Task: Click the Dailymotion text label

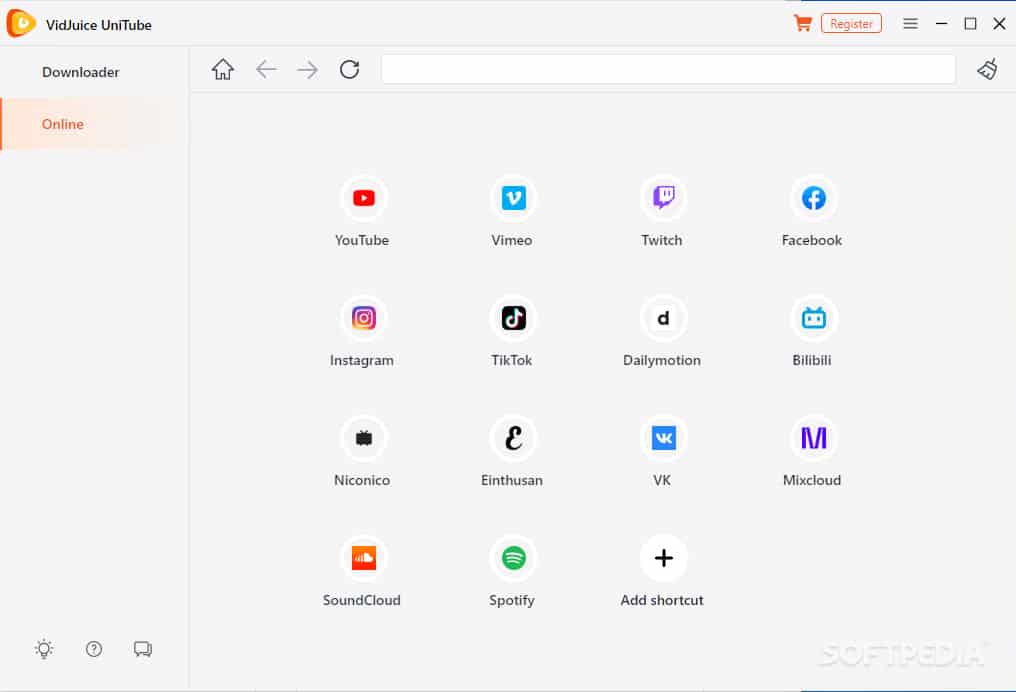Action: [x=662, y=360]
